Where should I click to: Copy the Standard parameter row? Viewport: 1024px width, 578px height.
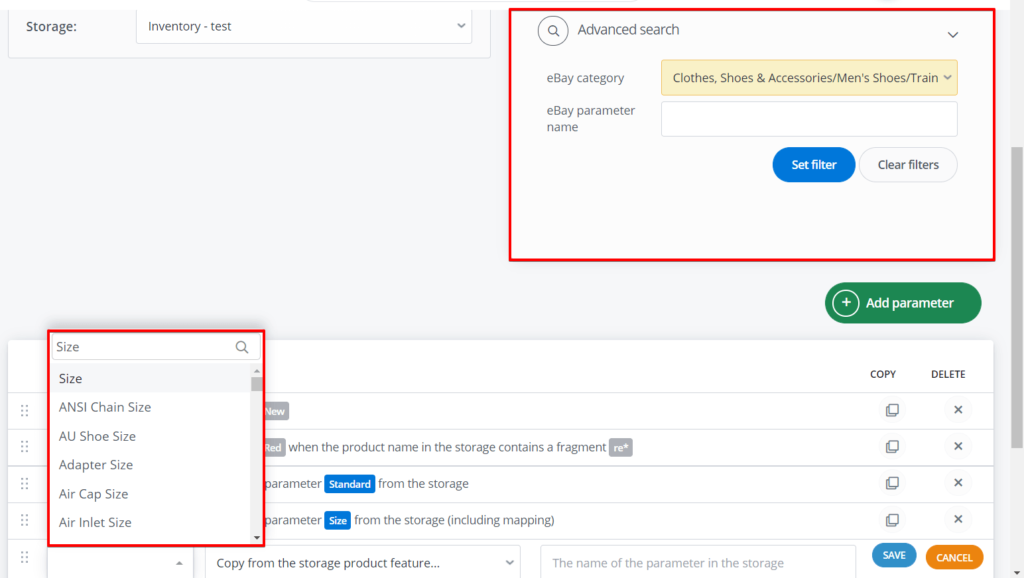(x=892, y=483)
